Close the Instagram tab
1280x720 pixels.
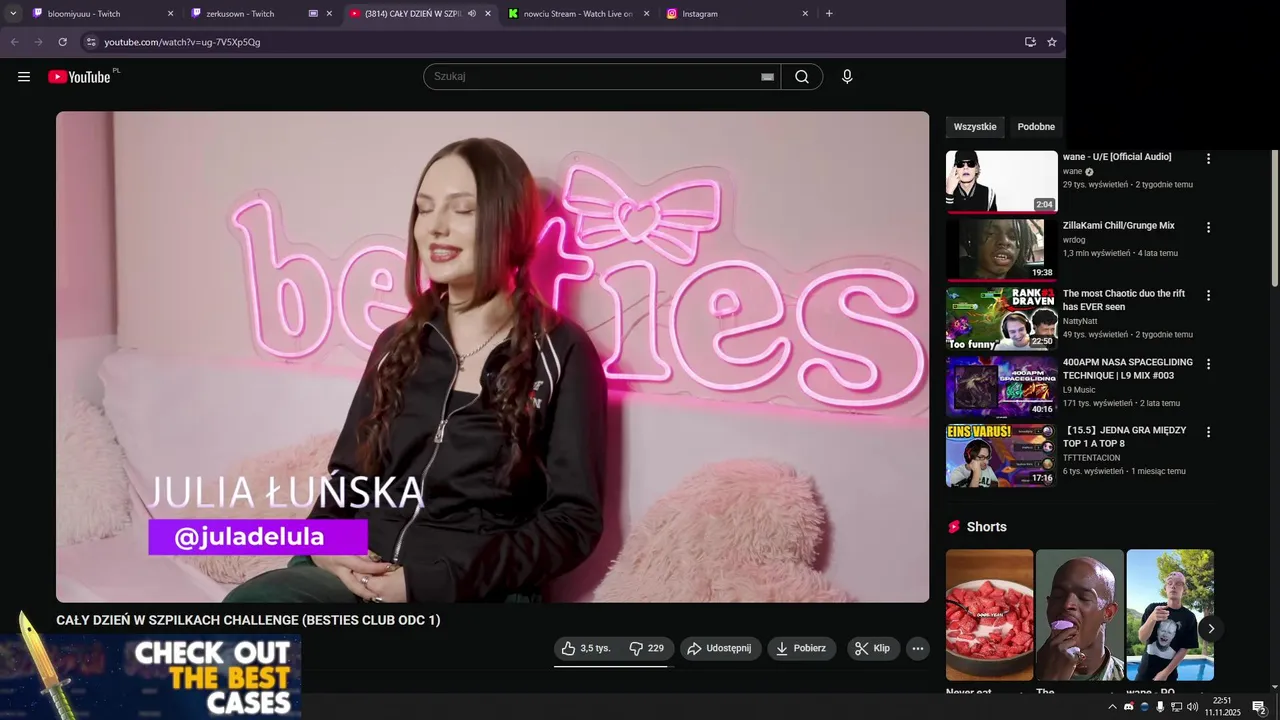click(805, 14)
